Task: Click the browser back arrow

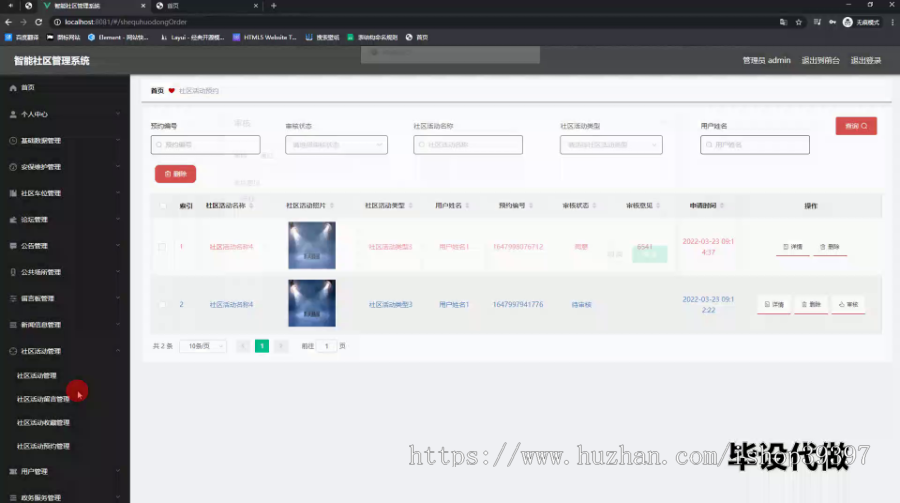Action: [8, 22]
